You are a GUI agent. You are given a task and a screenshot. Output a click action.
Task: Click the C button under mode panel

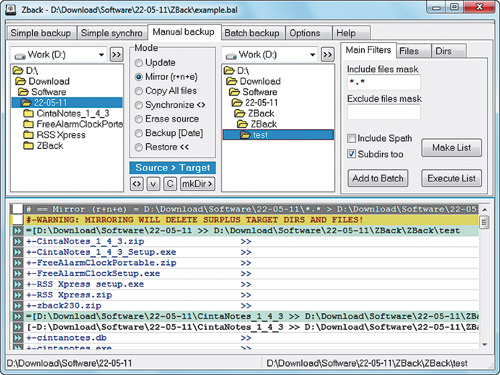[170, 184]
